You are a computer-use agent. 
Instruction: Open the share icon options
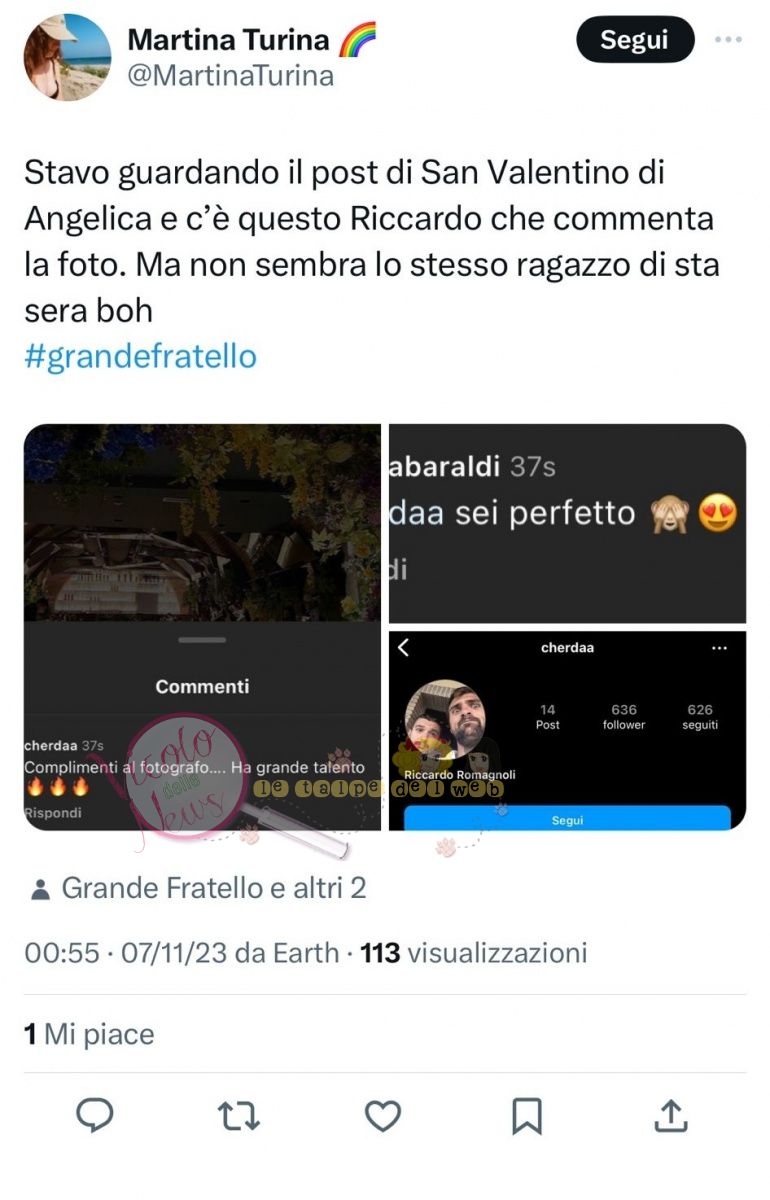671,1116
